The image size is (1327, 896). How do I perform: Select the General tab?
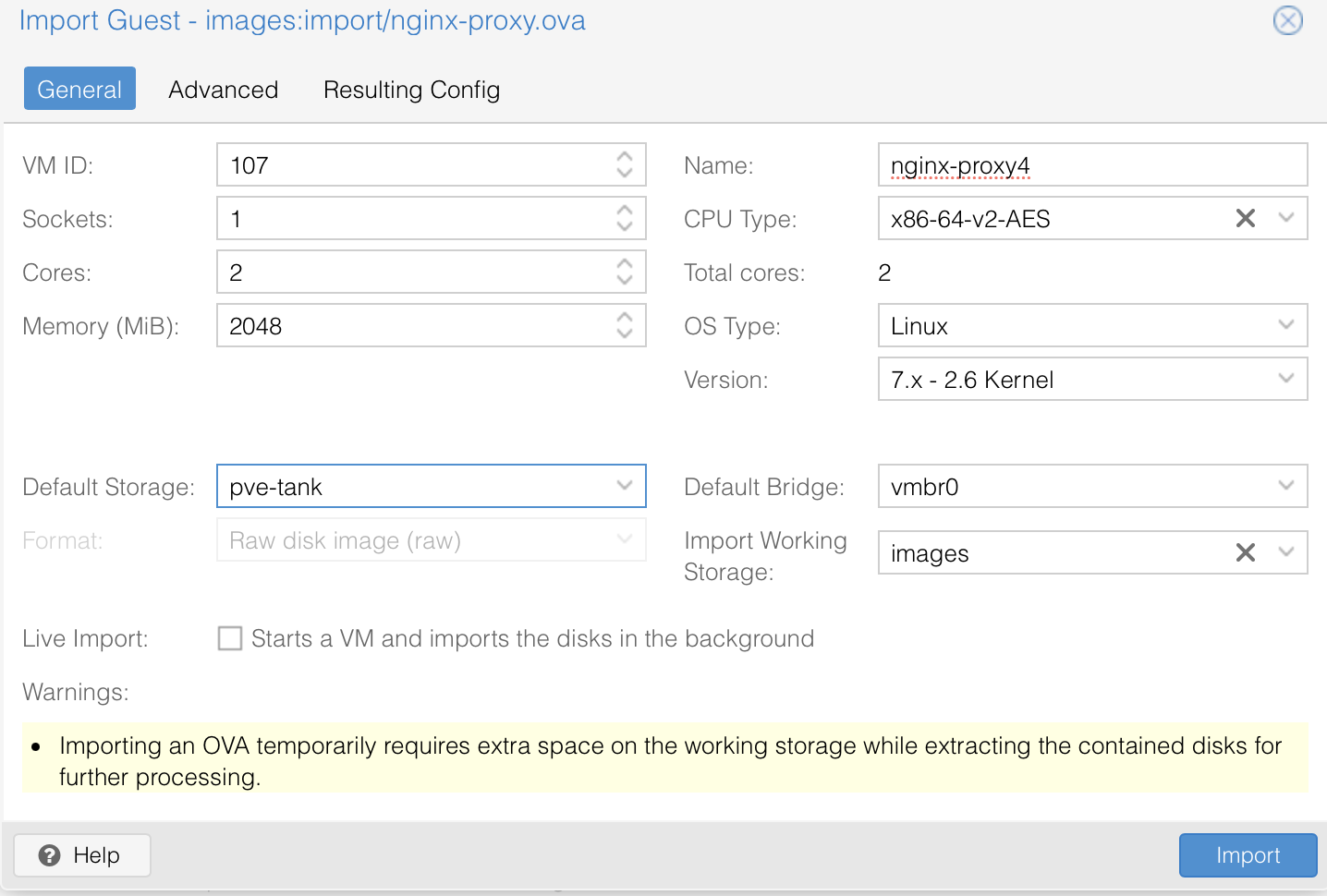click(79, 89)
